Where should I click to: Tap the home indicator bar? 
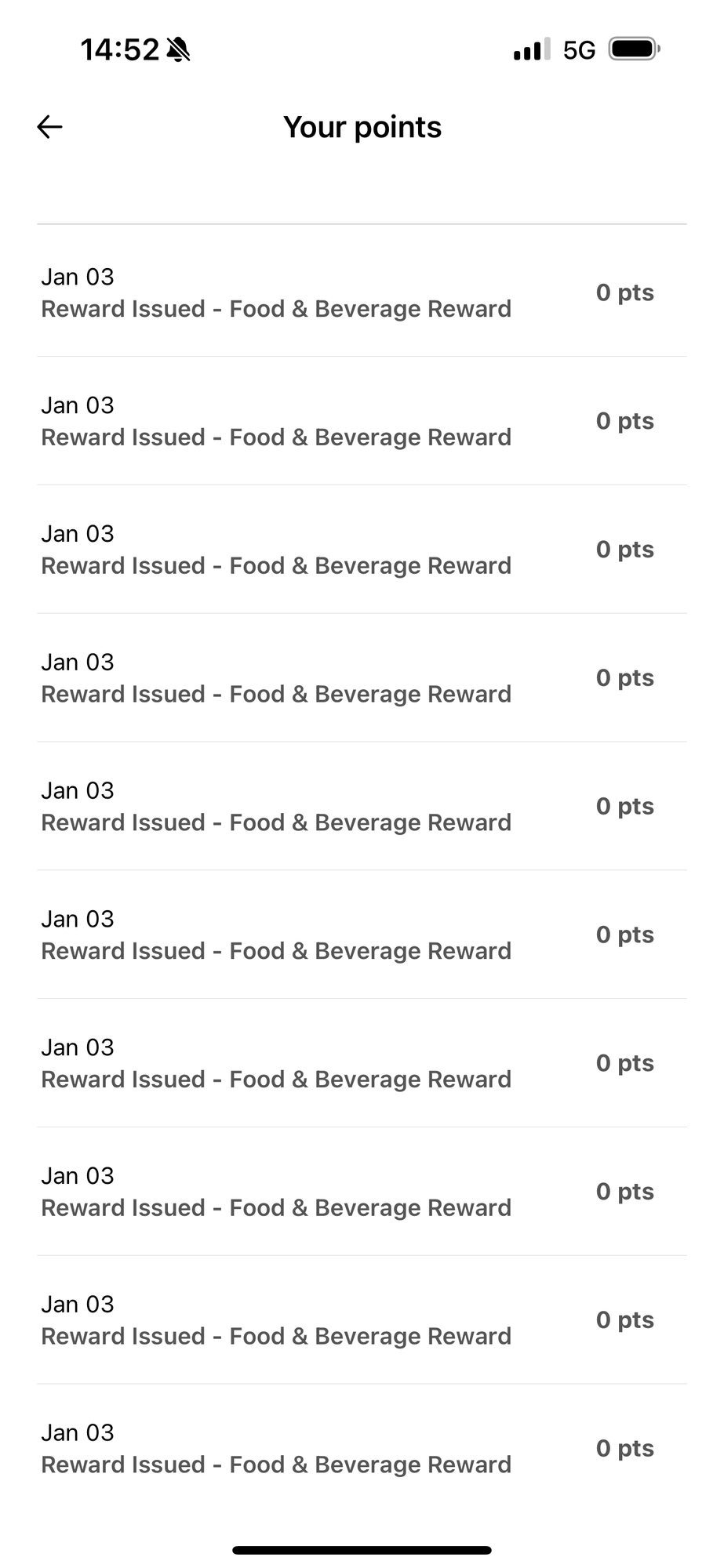pos(362,1550)
